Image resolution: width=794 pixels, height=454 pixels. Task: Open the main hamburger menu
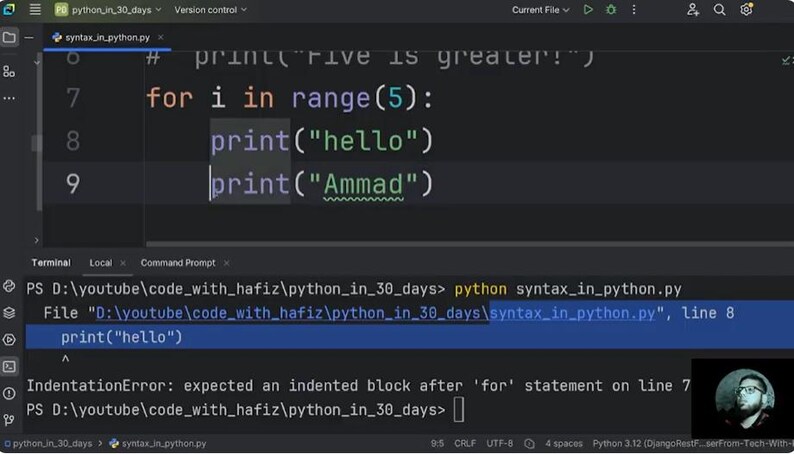pyautogui.click(x=35, y=10)
